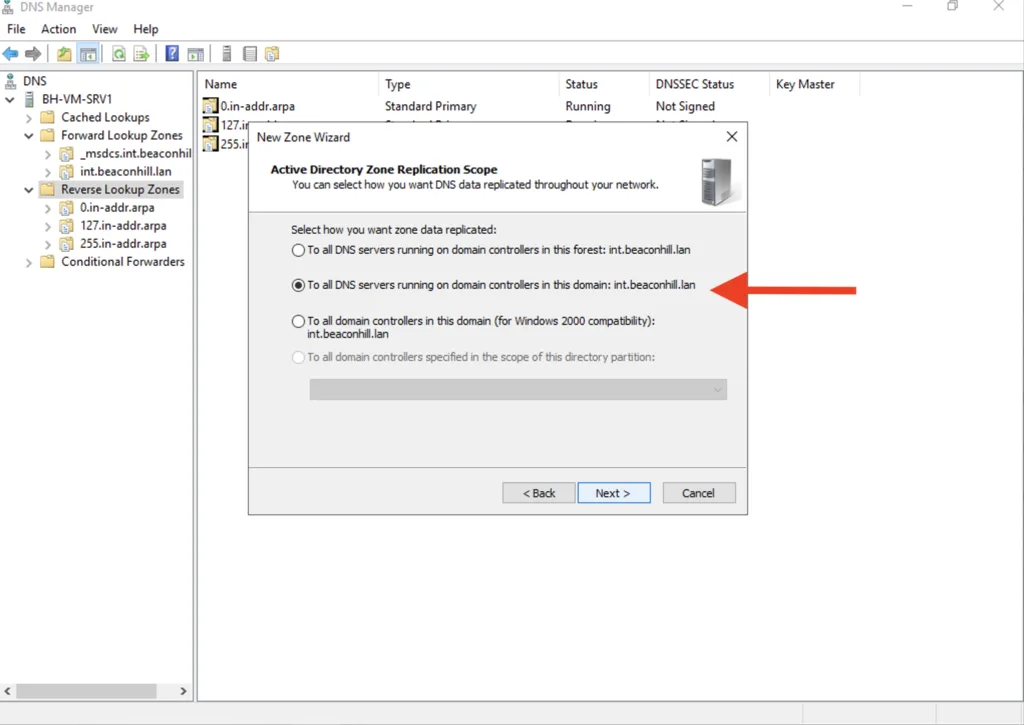Open the View menu
Screen dimensions: 1024x725
click(x=104, y=29)
